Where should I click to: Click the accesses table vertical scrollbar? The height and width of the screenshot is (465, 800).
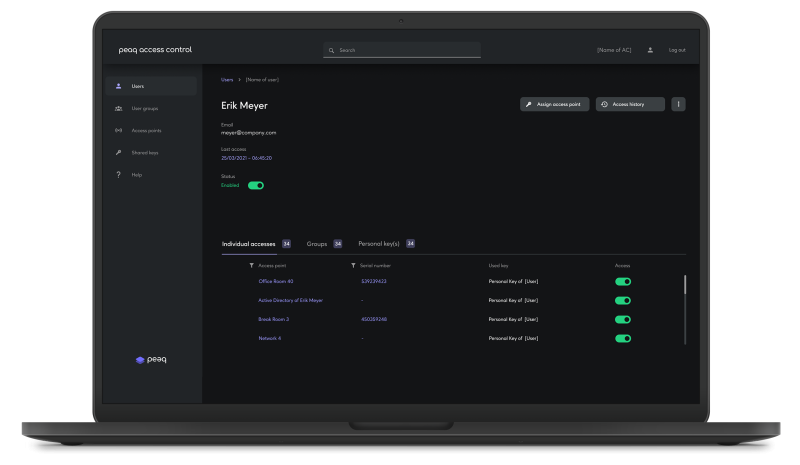point(685,285)
